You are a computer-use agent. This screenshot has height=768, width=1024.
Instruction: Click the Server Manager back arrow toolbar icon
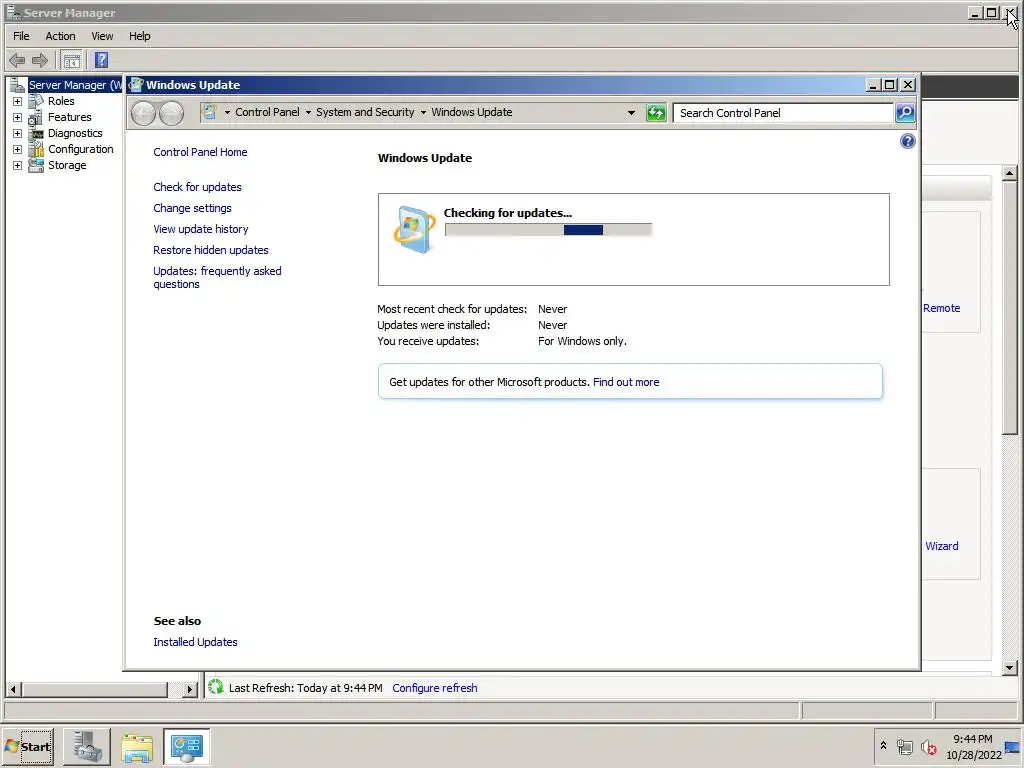tap(17, 61)
